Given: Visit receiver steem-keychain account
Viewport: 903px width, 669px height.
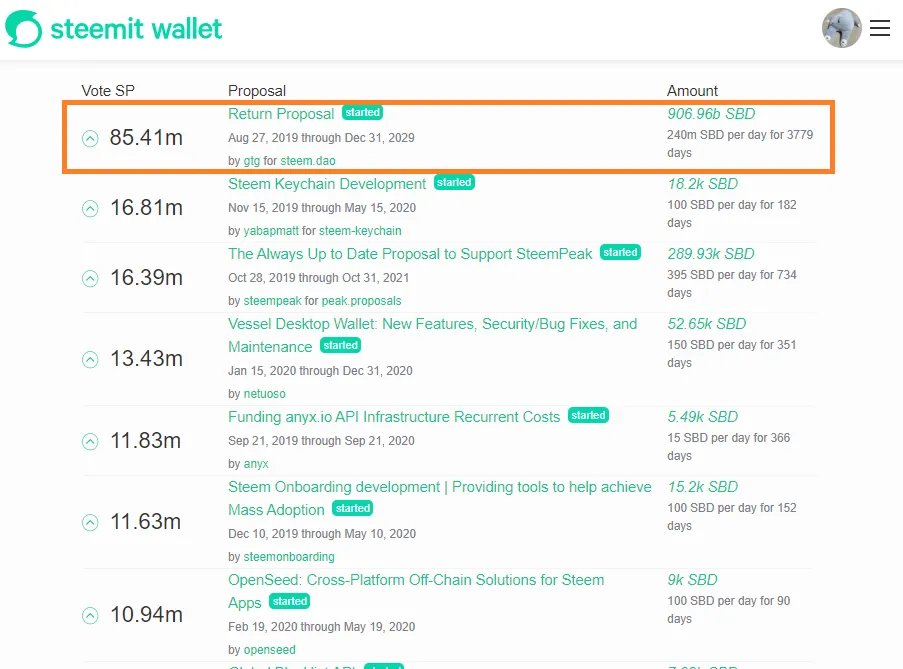Looking at the screenshot, I should (x=361, y=231).
